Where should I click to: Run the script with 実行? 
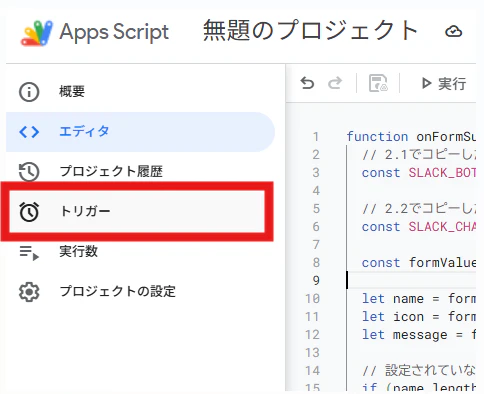(444, 83)
